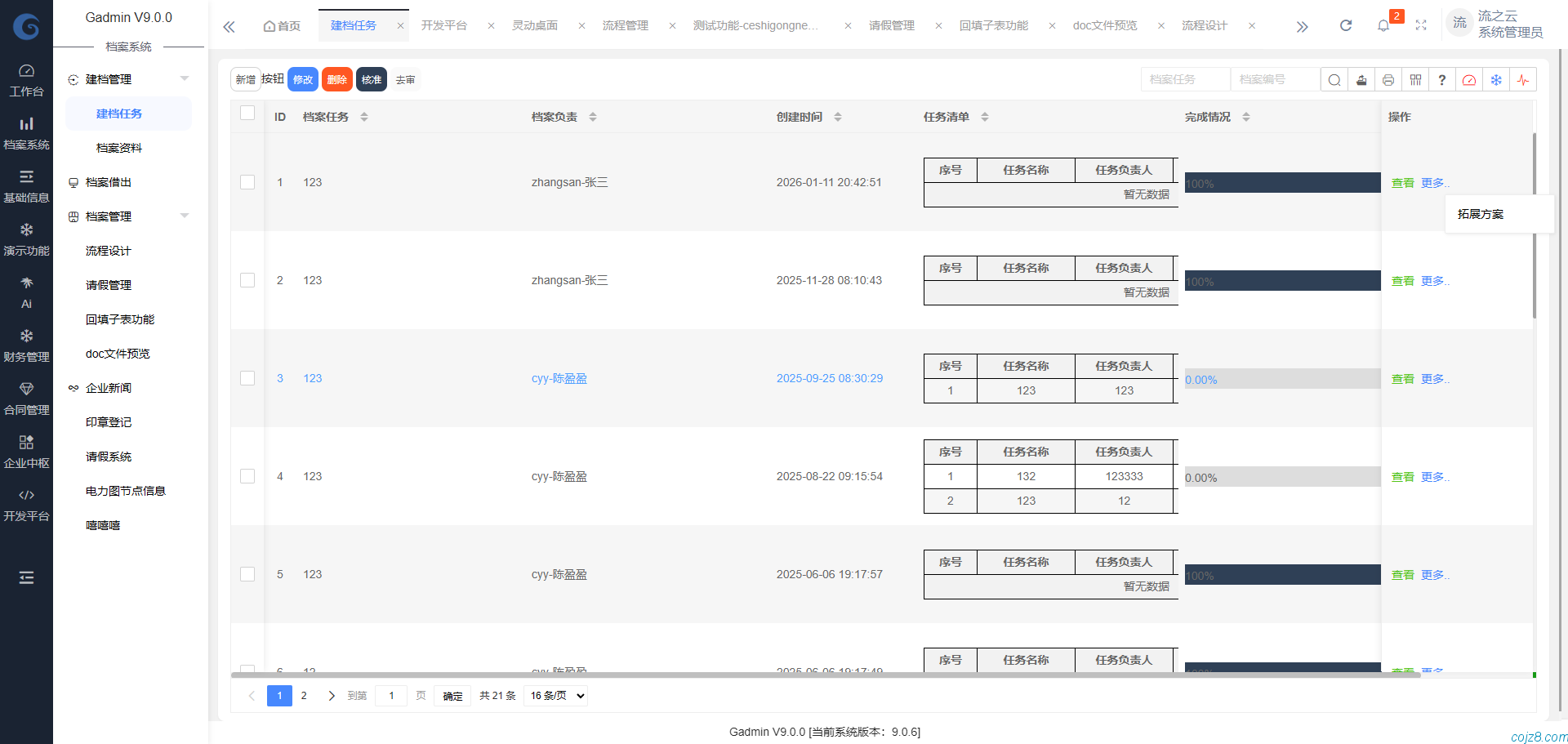This screenshot has width=1568, height=744.
Task: Click the question mark help icon
Action: 1442,80
